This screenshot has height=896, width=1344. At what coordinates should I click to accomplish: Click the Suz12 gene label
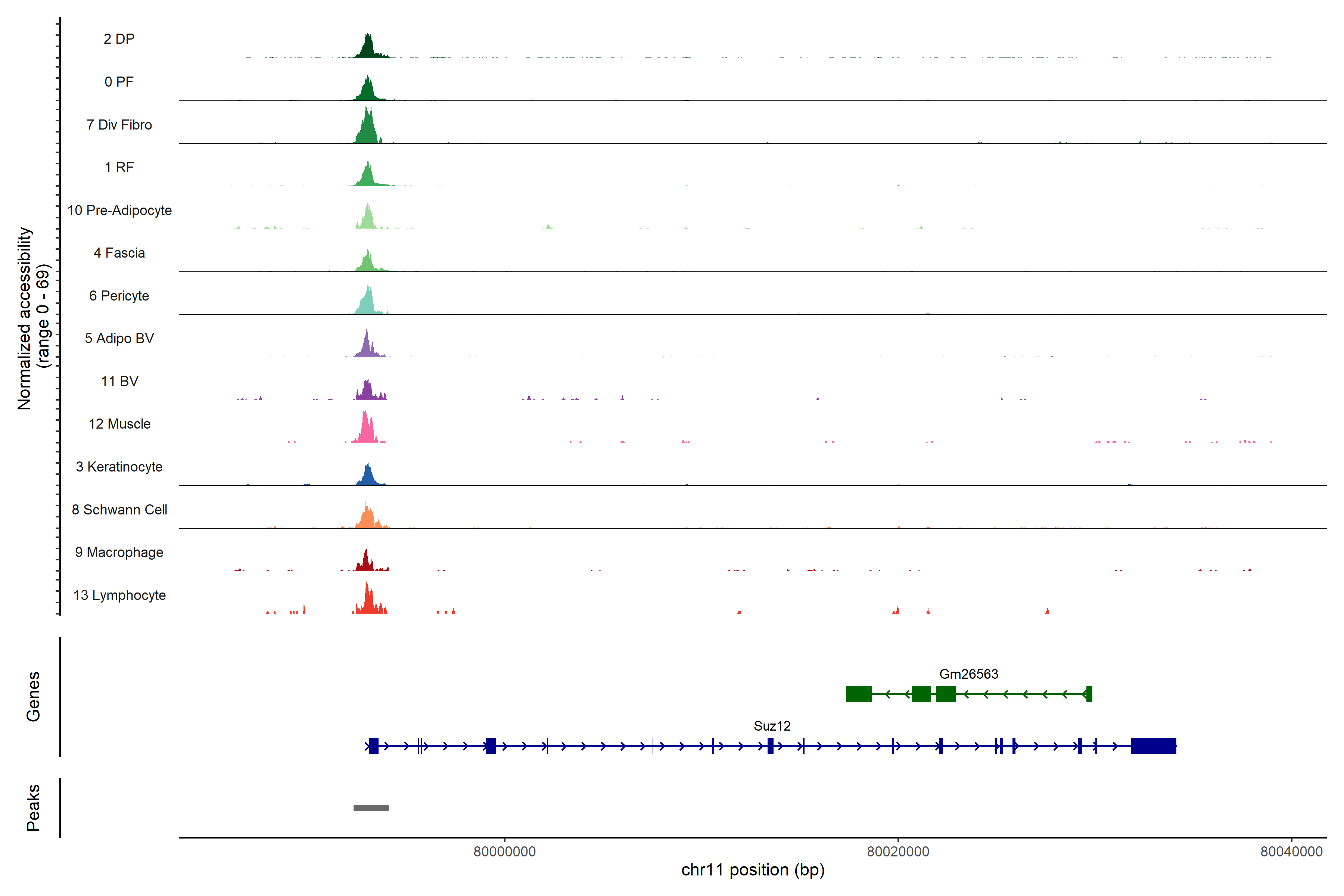pos(772,726)
